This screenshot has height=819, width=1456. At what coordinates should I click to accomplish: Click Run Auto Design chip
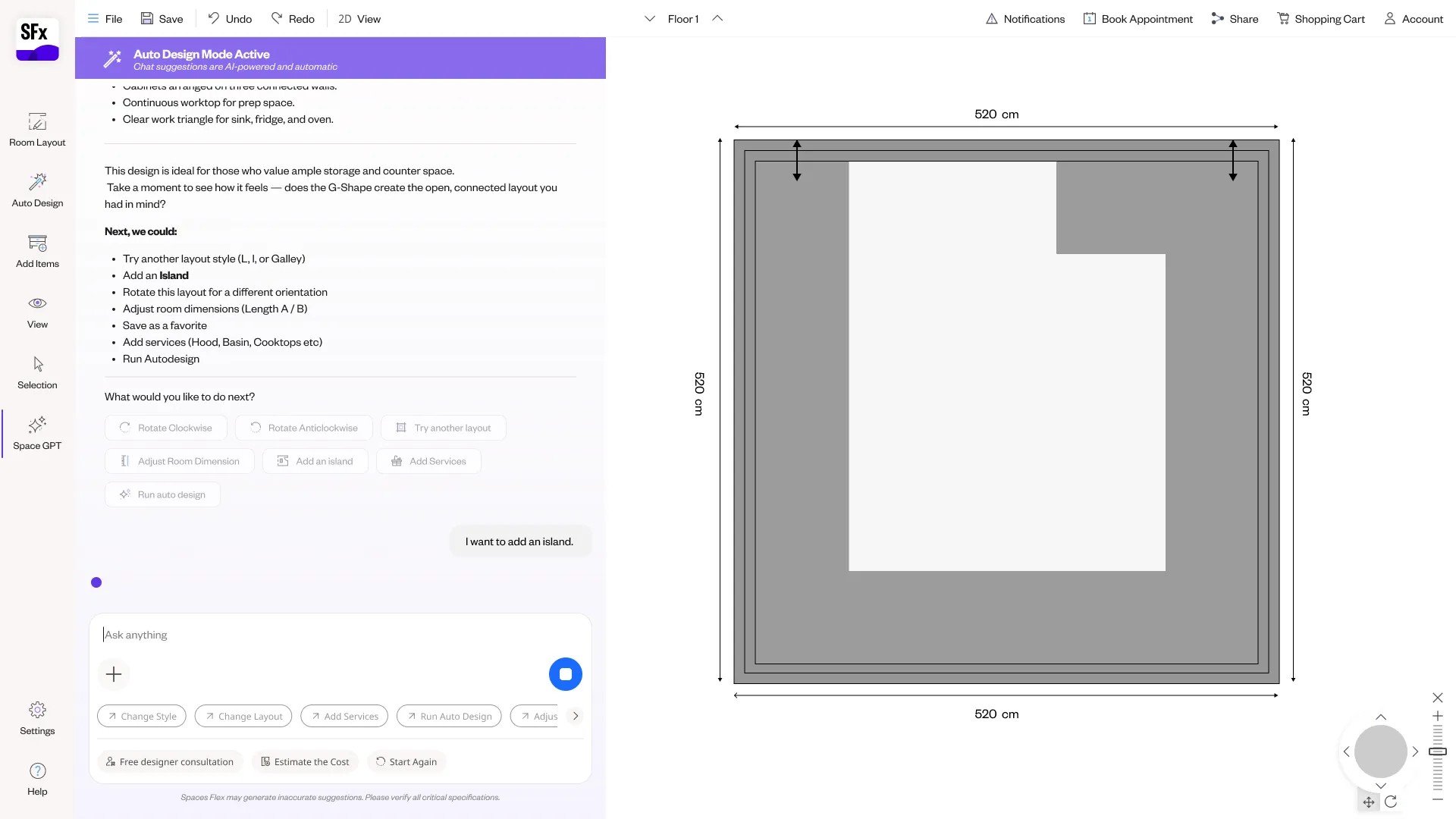pos(449,716)
